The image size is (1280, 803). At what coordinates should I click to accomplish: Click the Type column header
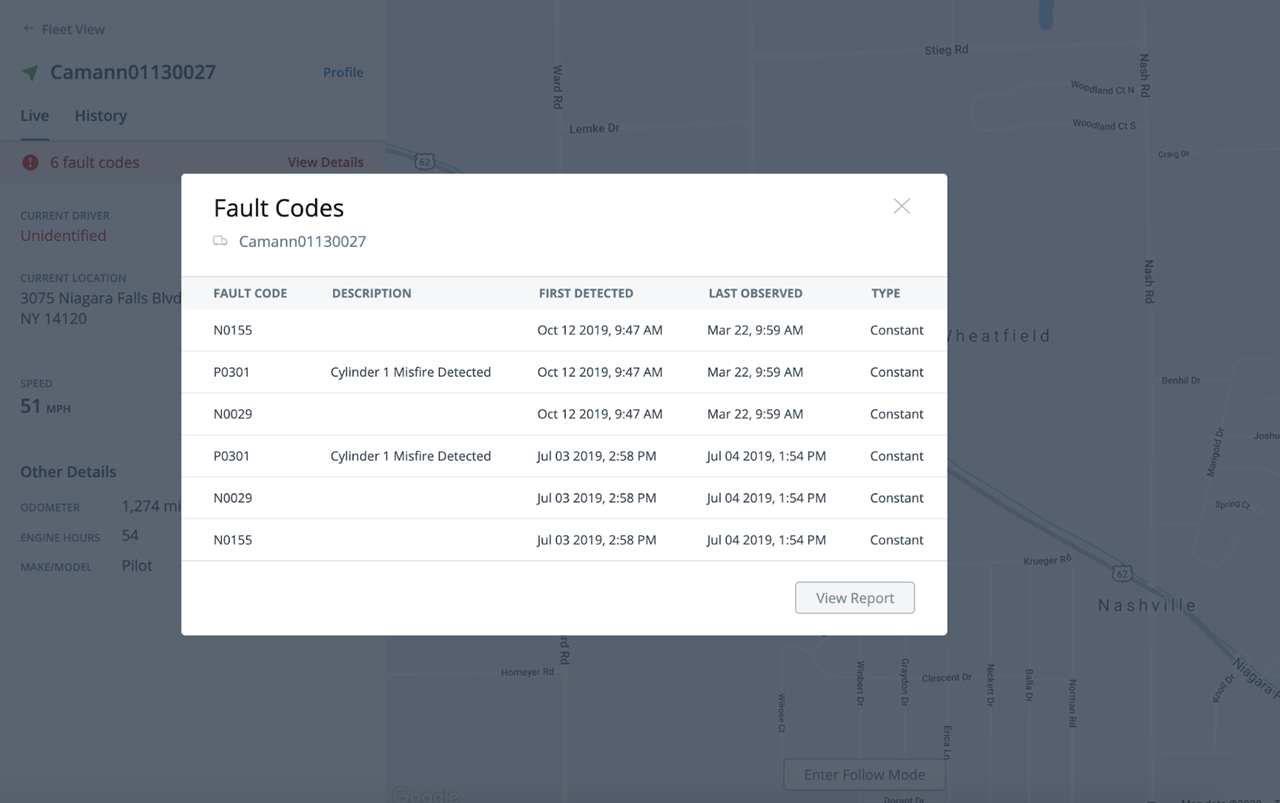click(885, 293)
